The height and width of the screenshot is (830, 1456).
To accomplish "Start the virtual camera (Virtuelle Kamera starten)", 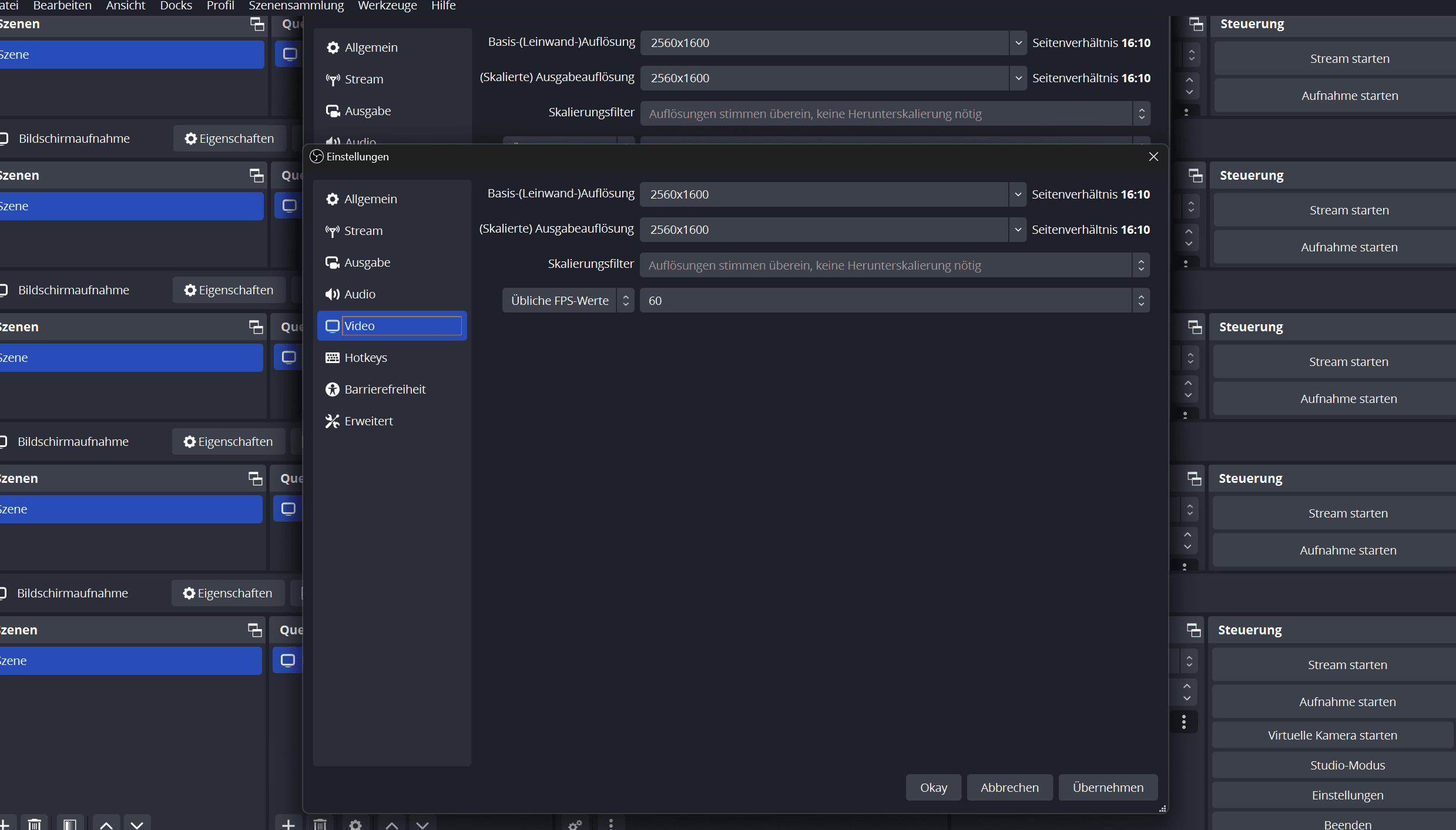I will (x=1332, y=735).
